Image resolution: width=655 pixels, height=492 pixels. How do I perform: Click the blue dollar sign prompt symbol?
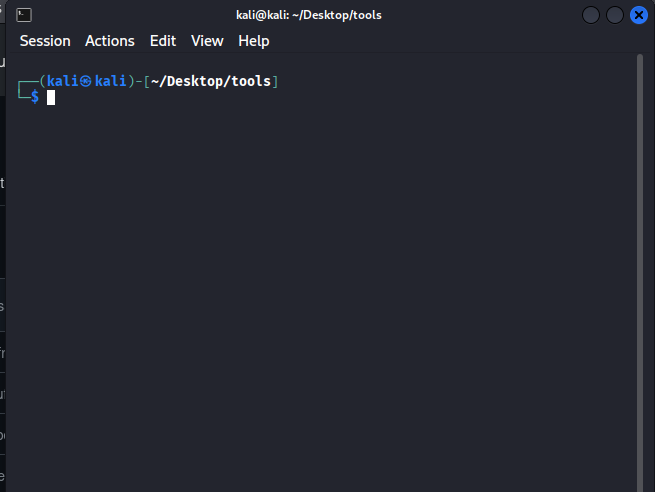click(x=35, y=97)
